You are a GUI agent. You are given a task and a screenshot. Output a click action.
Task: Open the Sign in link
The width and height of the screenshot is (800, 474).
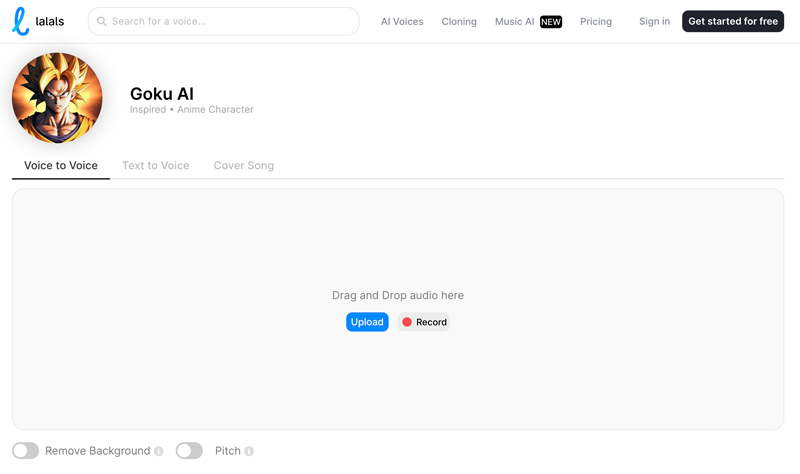(655, 21)
